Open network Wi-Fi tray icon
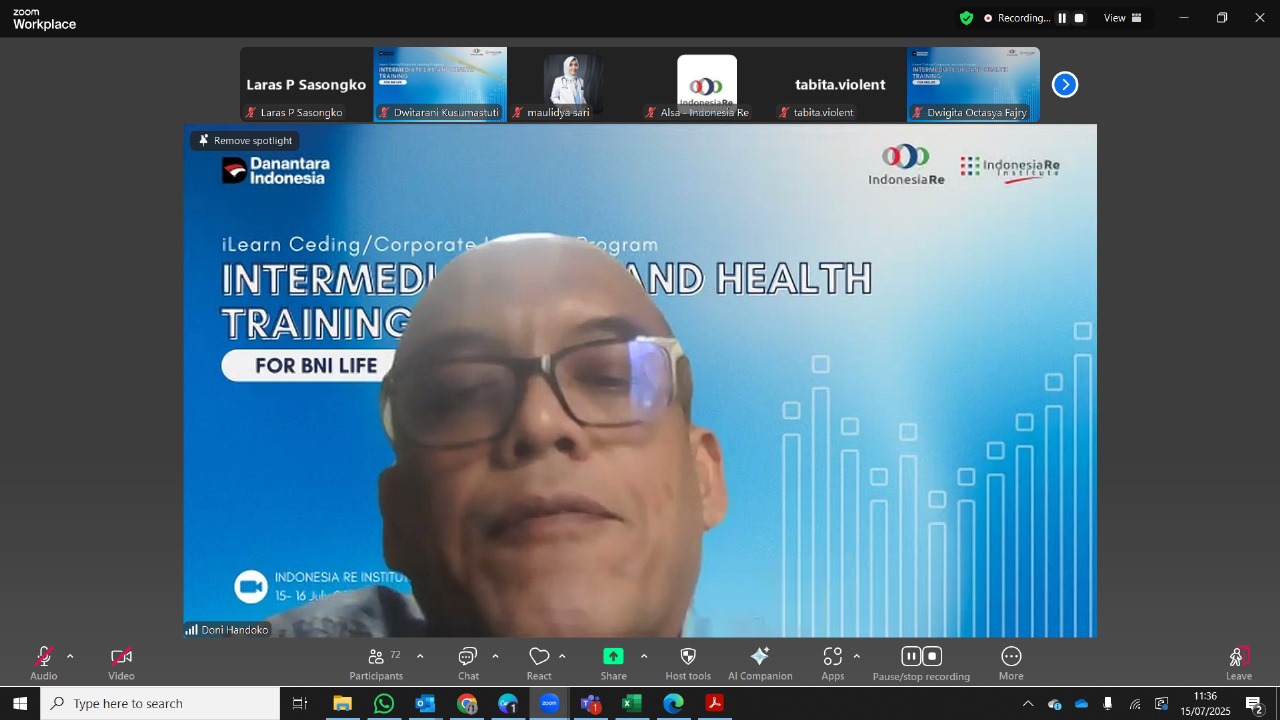Viewport: 1280px width, 720px height. point(1135,704)
